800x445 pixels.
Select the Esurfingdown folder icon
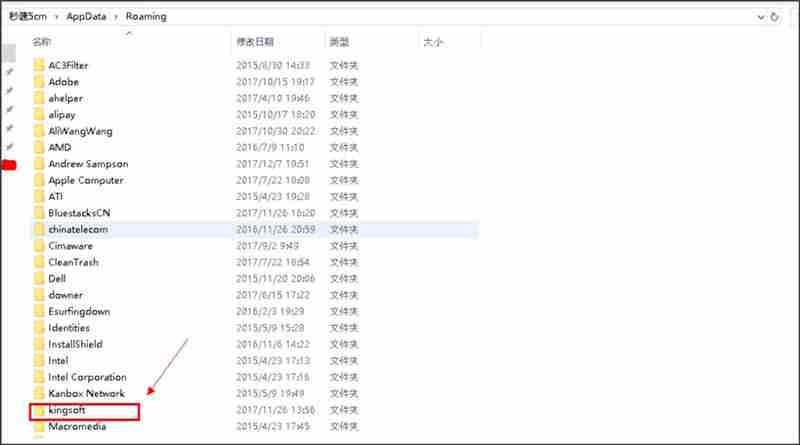(x=39, y=311)
